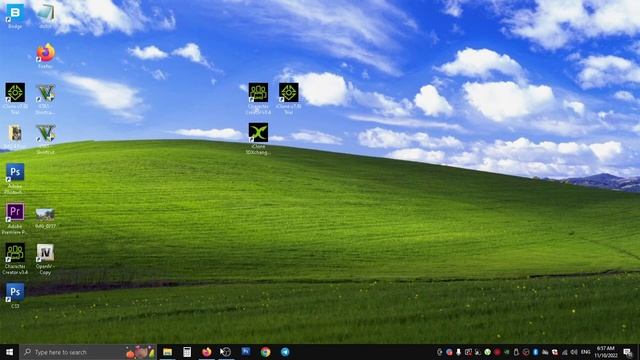Select the OpenIV - Copy shortcut
The height and width of the screenshot is (360, 640).
tap(45, 259)
